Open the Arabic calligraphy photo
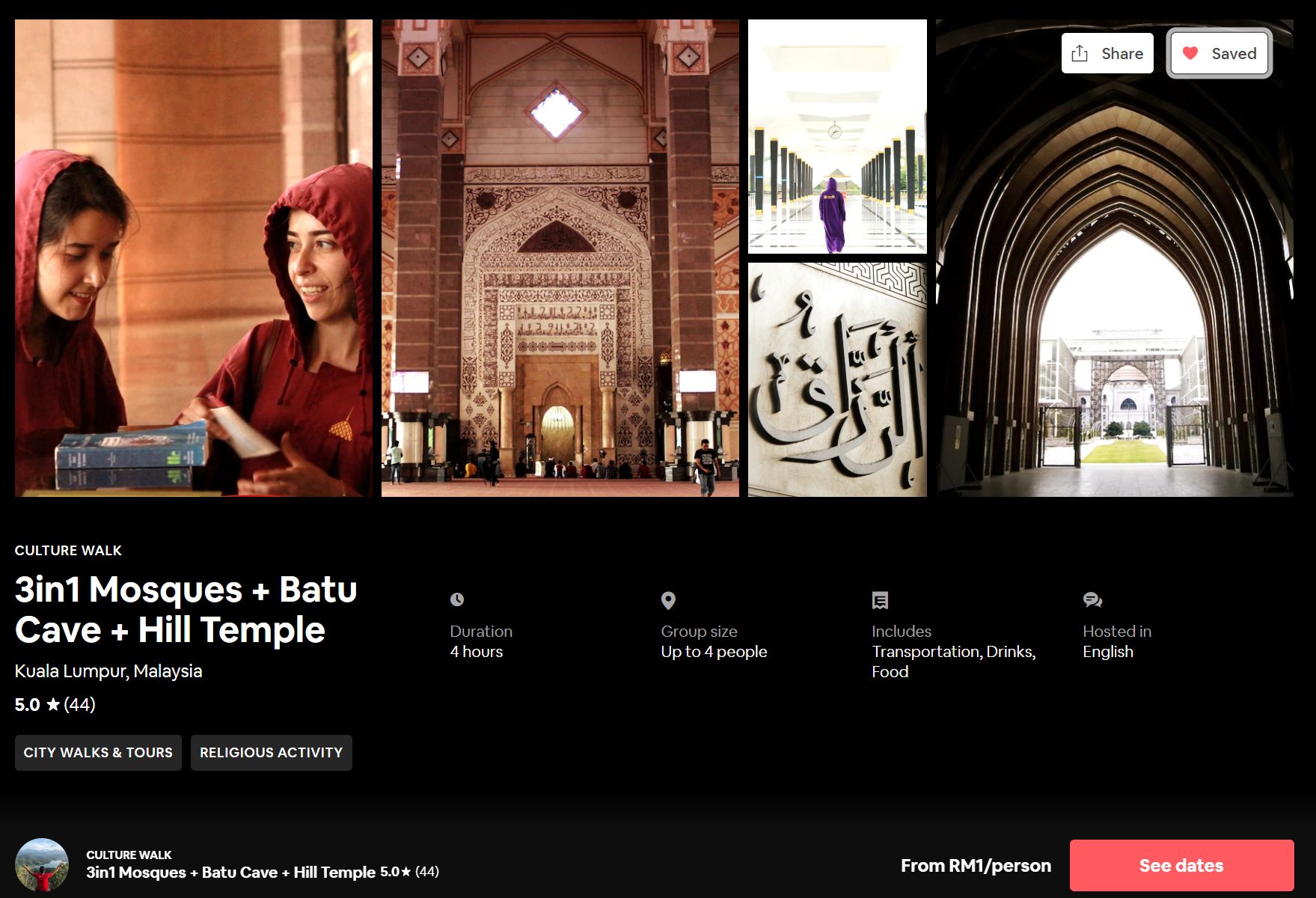 click(x=837, y=379)
